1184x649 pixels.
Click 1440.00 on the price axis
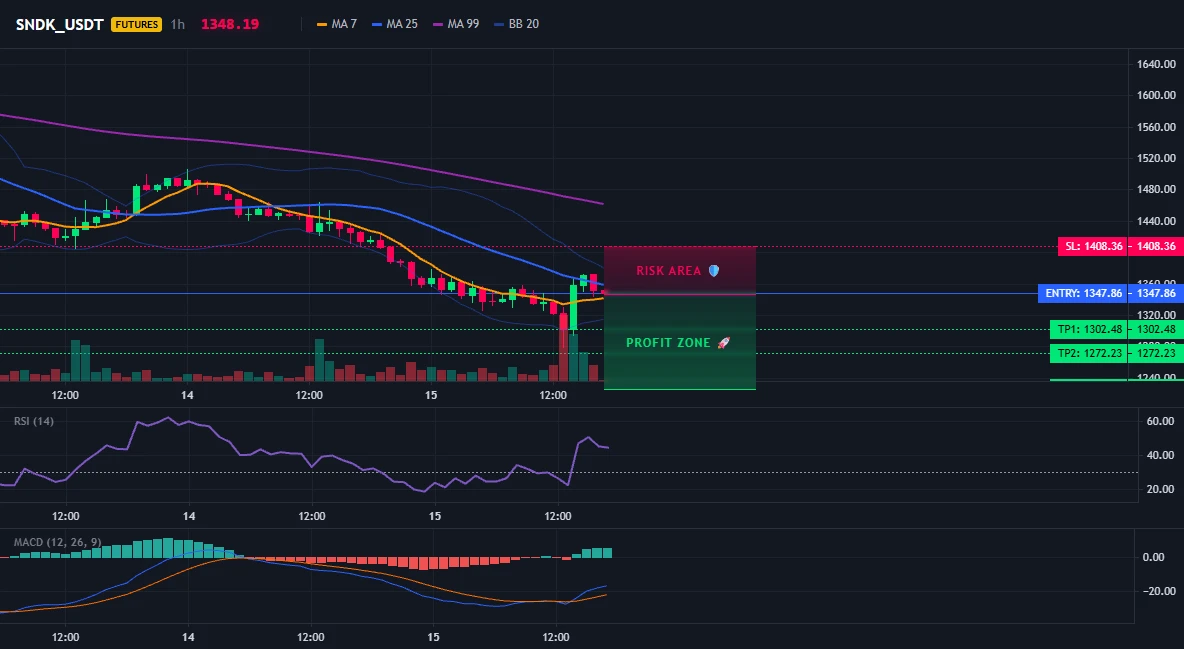pos(1156,221)
